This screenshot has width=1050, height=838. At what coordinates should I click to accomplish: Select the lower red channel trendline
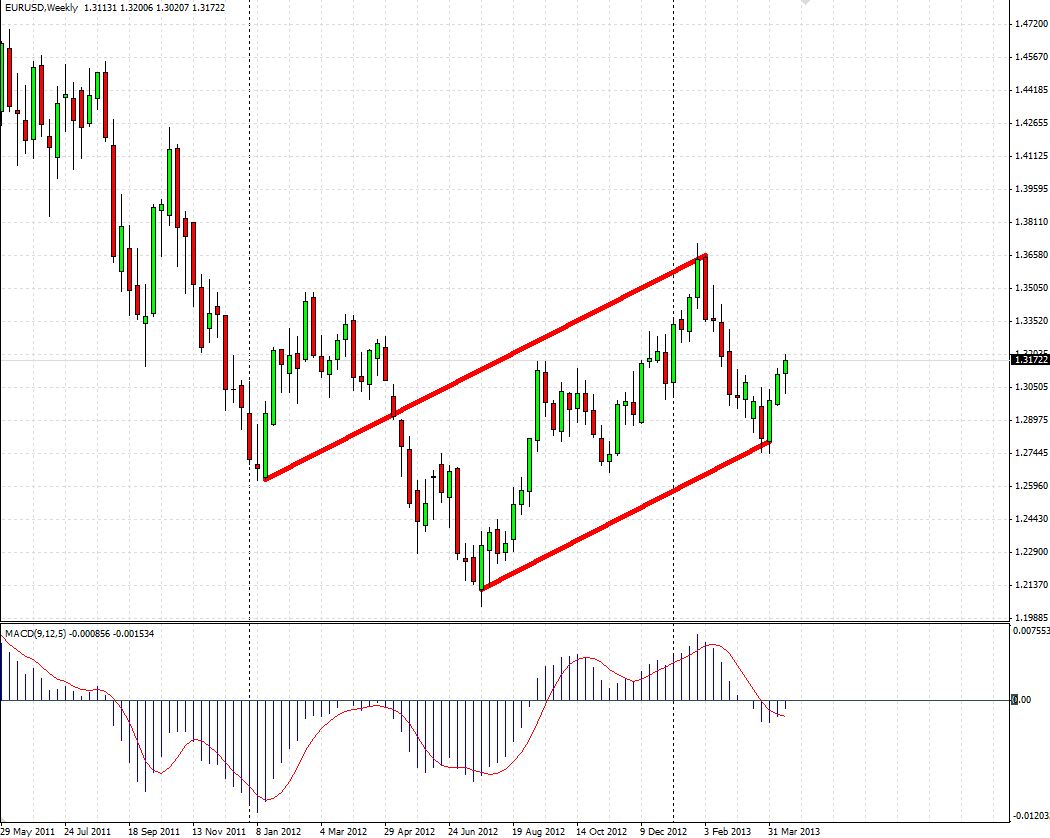(626, 515)
